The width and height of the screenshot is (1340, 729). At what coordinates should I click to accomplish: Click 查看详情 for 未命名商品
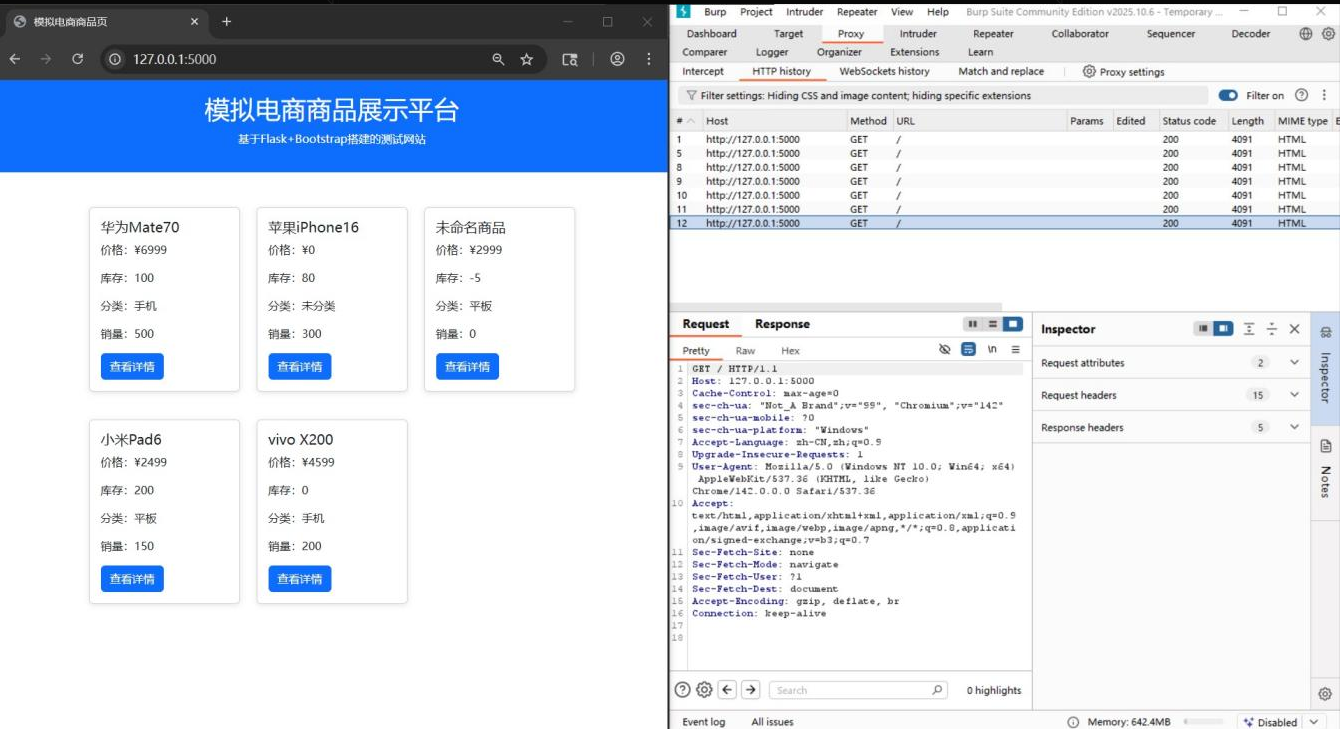467,367
